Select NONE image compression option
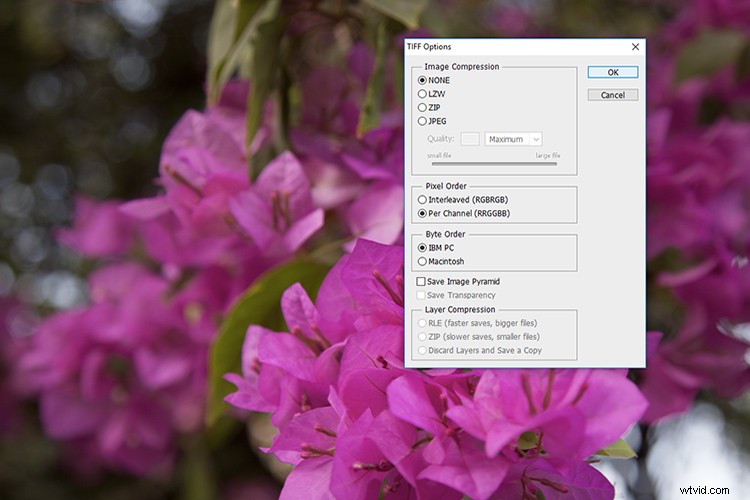750x500 pixels. pyautogui.click(x=422, y=79)
